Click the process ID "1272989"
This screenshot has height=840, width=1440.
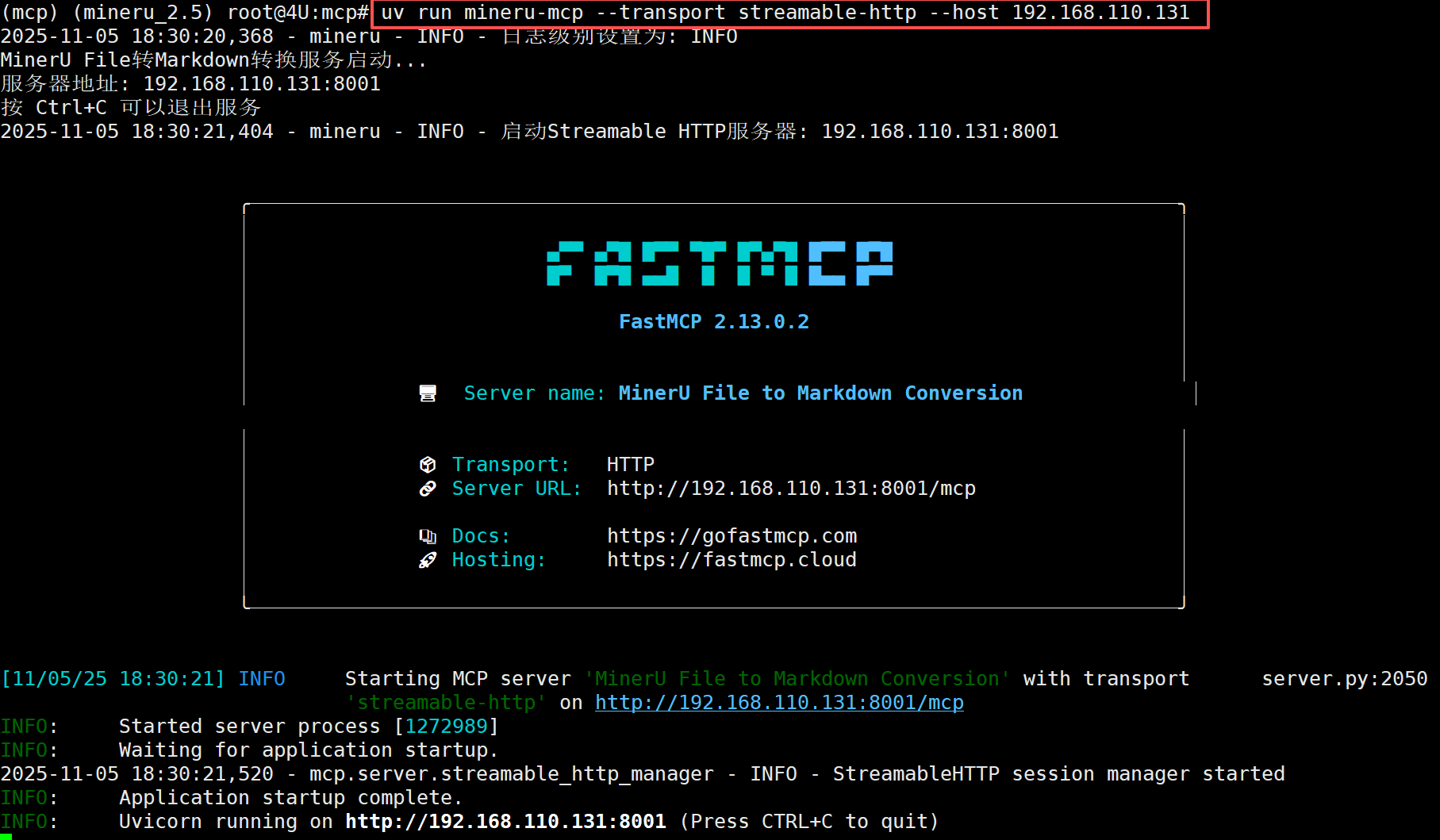coord(446,727)
